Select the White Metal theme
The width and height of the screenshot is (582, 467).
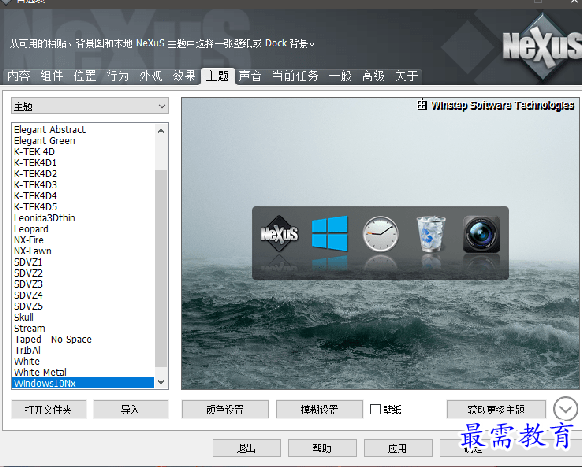(83, 372)
